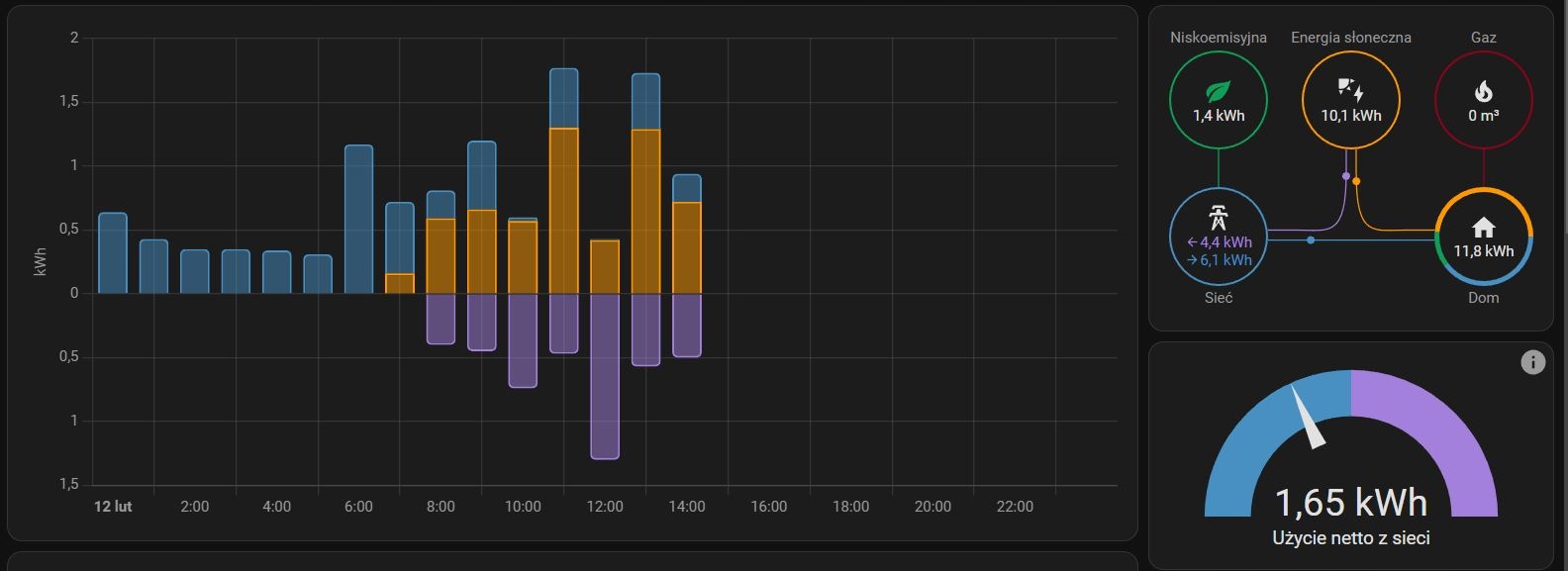Image resolution: width=1568 pixels, height=571 pixels.
Task: Click the 16:00 axis label
Action: tap(769, 507)
